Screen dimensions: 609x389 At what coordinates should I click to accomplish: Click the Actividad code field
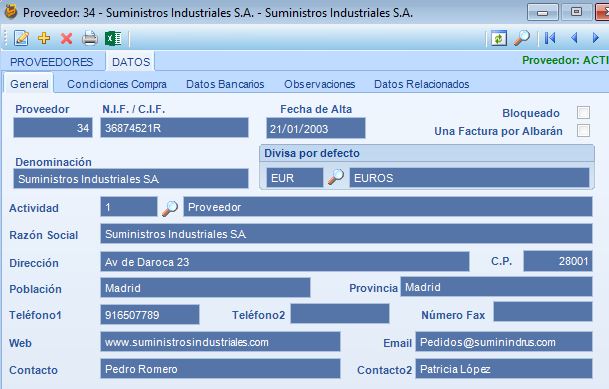click(129, 207)
